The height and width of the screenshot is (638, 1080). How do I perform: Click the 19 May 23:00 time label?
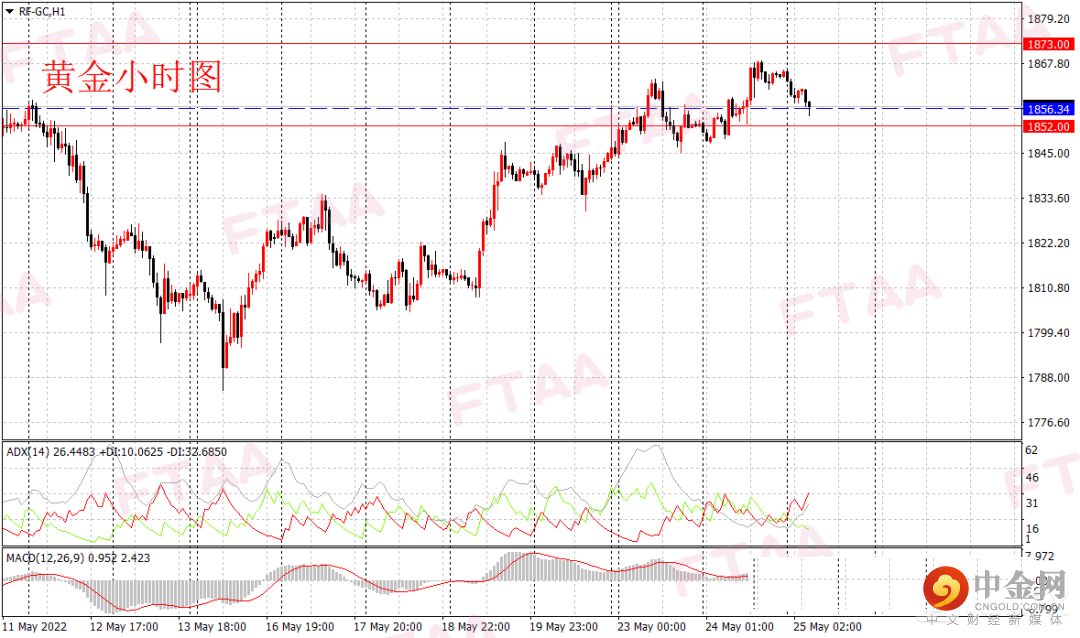click(563, 626)
